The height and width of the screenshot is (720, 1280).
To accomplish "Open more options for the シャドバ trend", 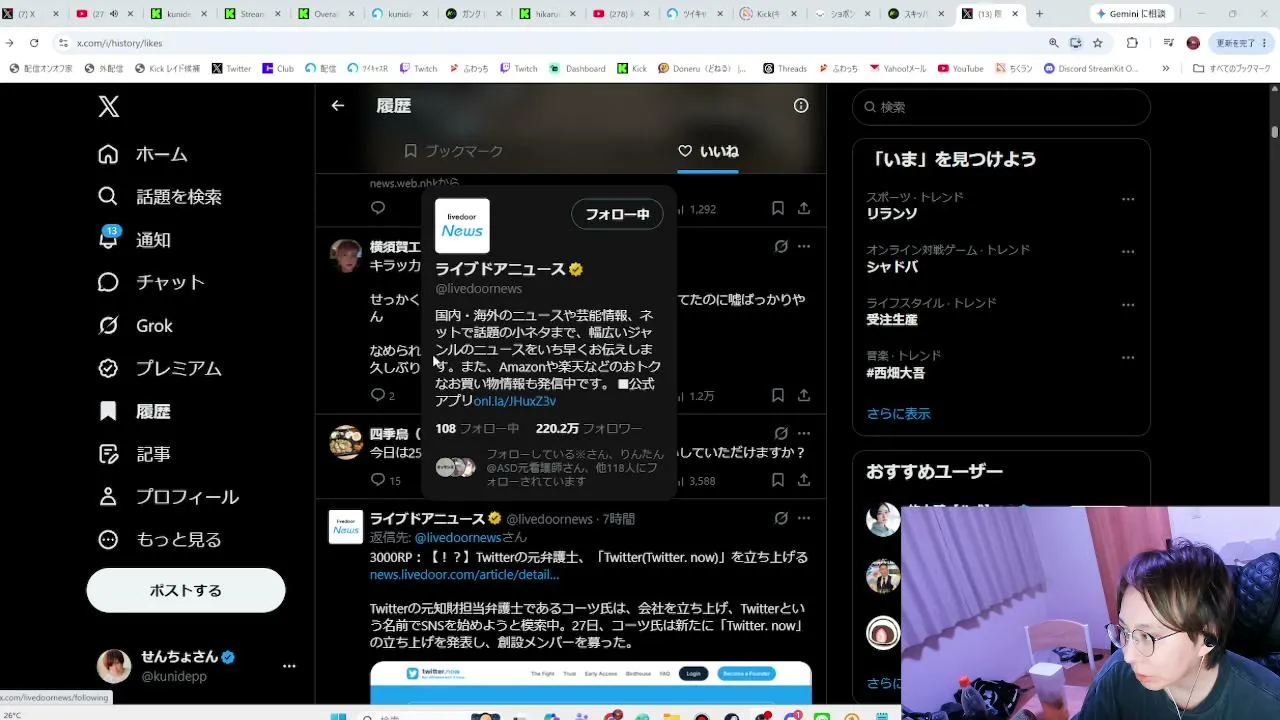I will coord(1128,252).
